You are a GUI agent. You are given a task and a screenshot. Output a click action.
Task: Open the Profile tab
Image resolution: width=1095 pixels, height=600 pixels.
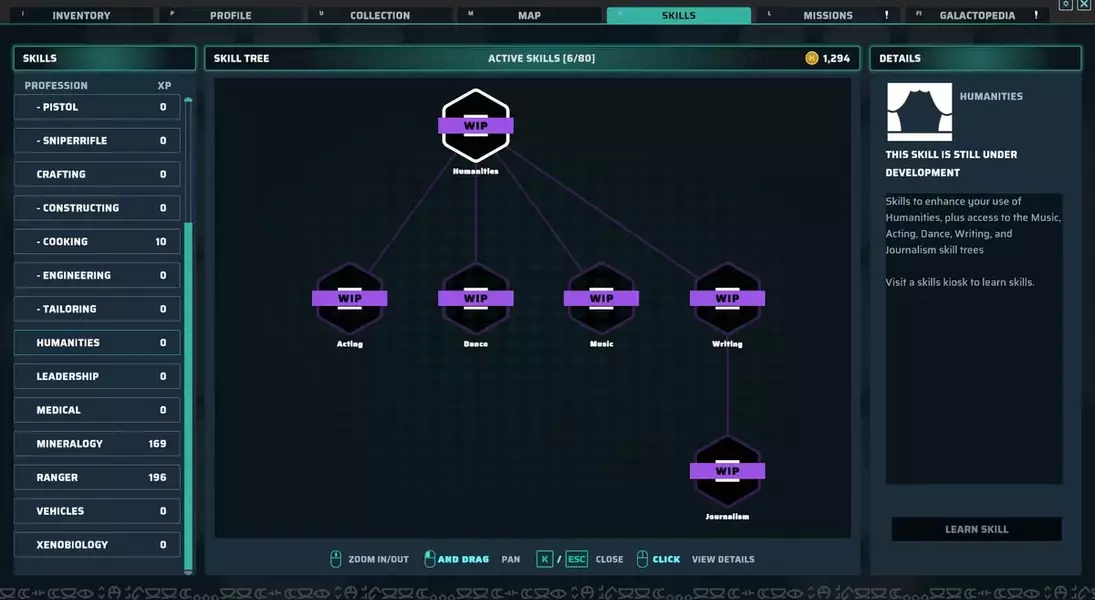tap(230, 15)
